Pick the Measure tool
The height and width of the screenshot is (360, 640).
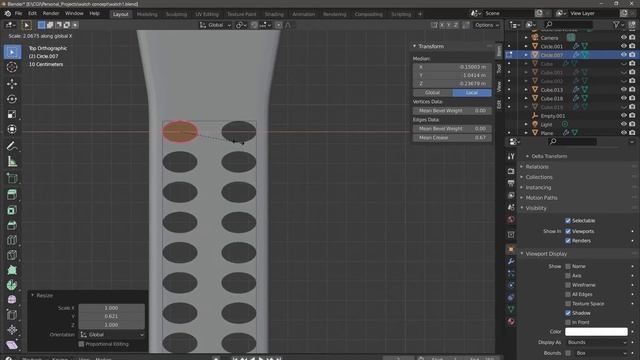(x=12, y=162)
